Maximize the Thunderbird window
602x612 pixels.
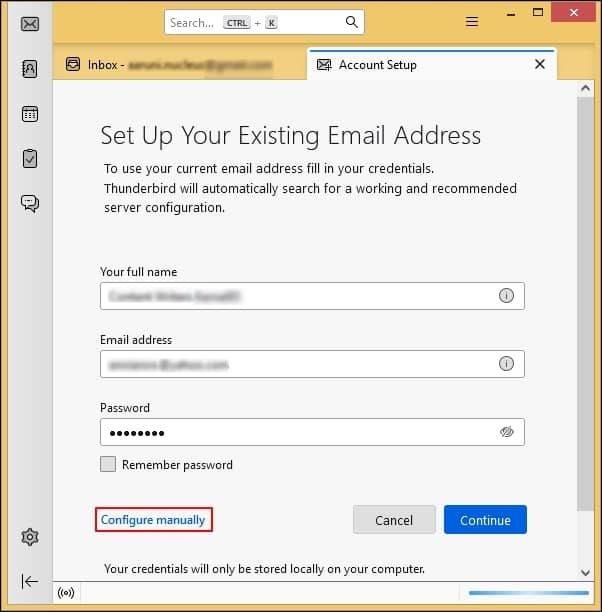538,12
